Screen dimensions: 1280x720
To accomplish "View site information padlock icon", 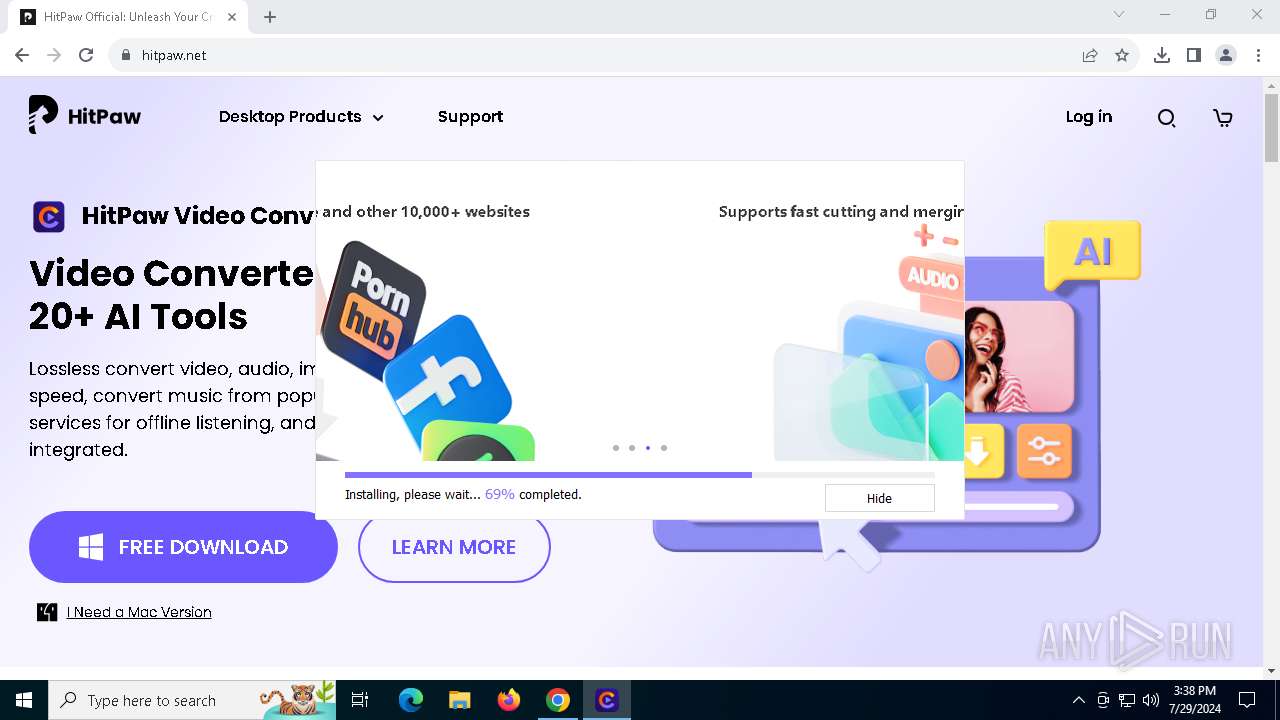I will [126, 55].
